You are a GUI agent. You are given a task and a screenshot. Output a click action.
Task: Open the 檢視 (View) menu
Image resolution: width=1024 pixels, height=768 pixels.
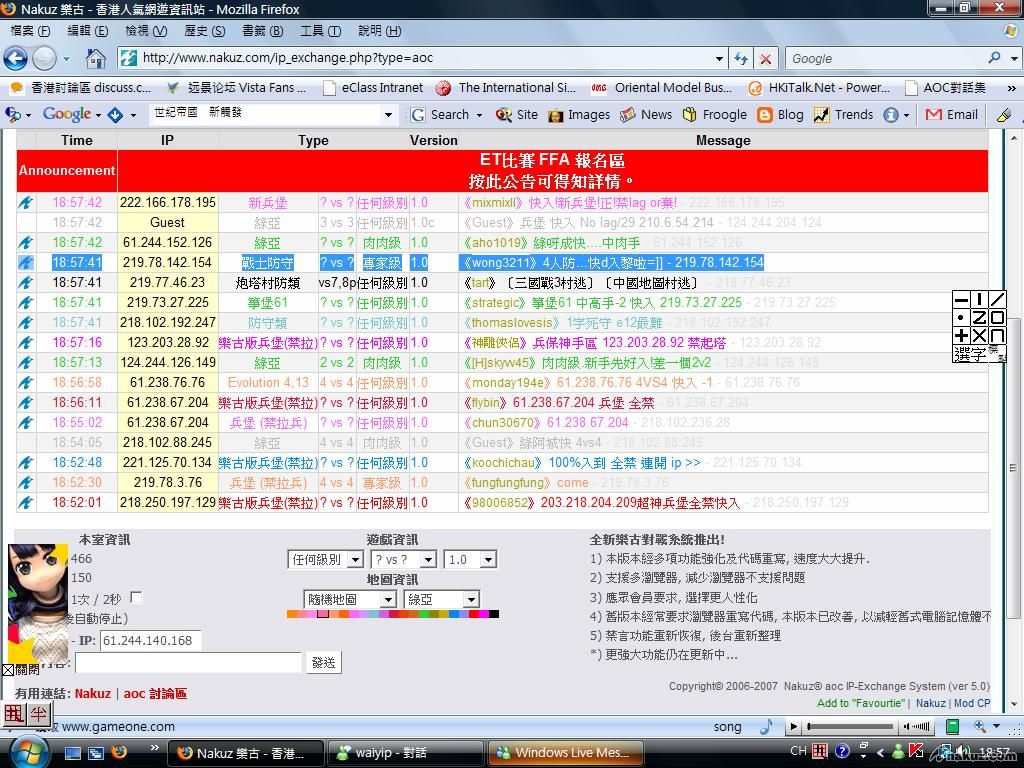point(146,31)
